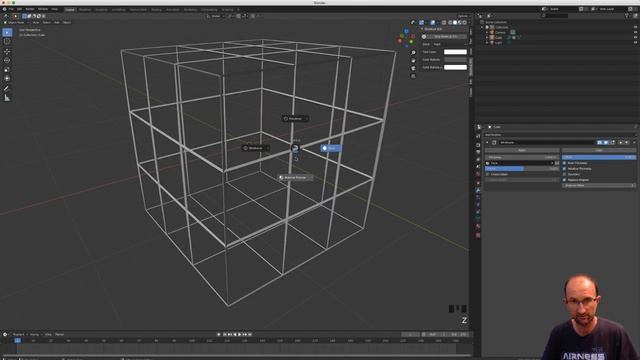Collapse the Collection in outliner
The image size is (640, 360).
(482, 27)
